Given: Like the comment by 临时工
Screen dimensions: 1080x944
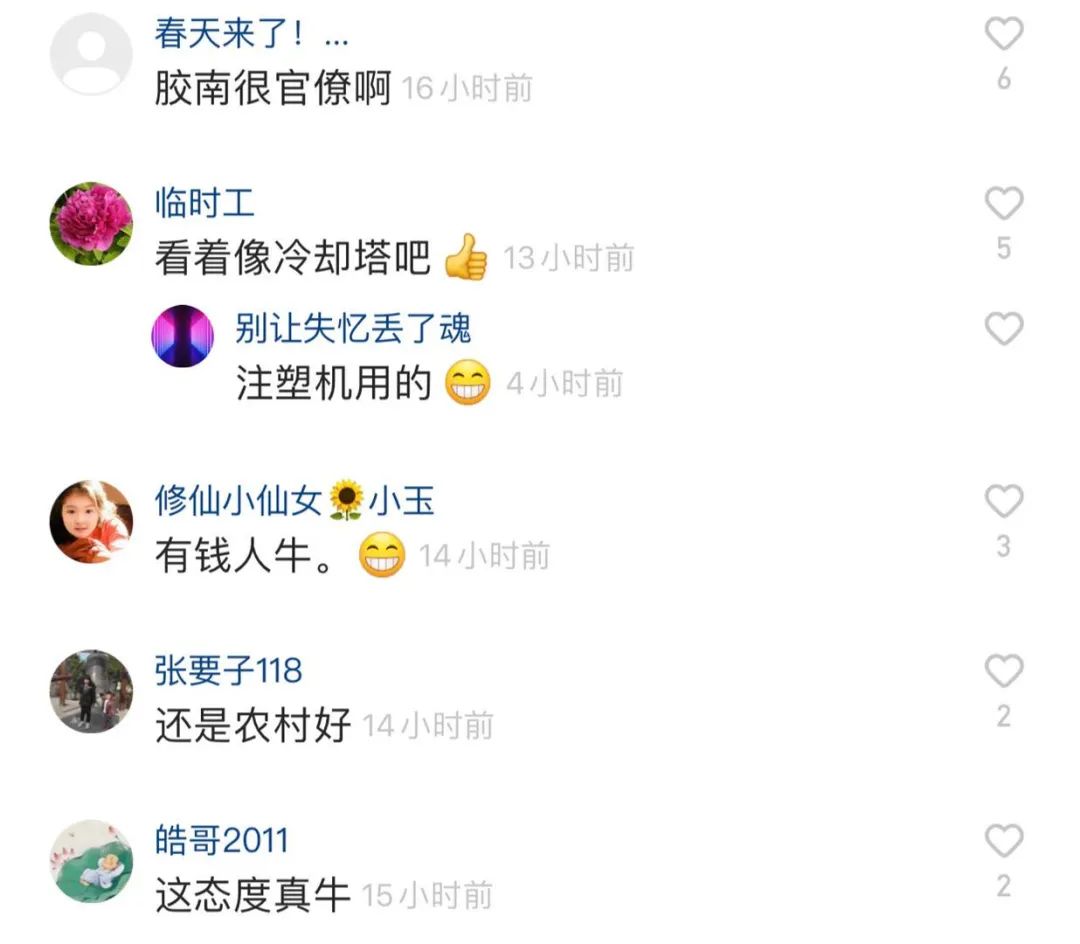Looking at the screenshot, I should [x=1004, y=203].
